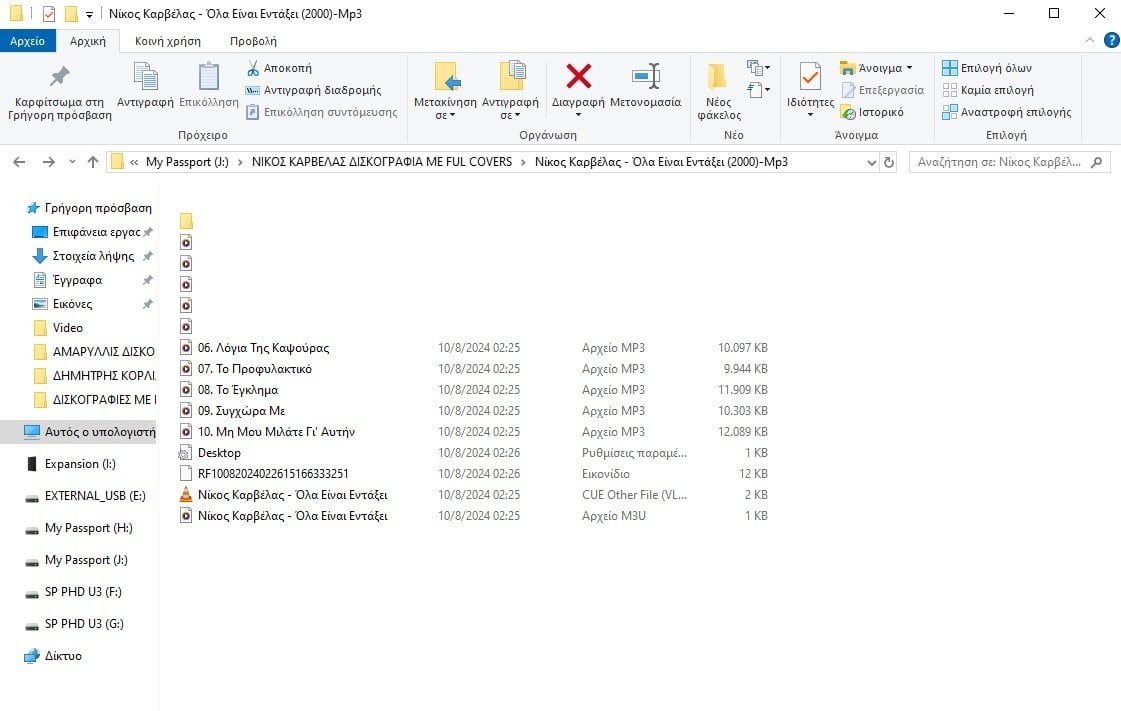Image resolution: width=1121 pixels, height=711 pixels.
Task: Open the new item dropdown
Action: 759,68
